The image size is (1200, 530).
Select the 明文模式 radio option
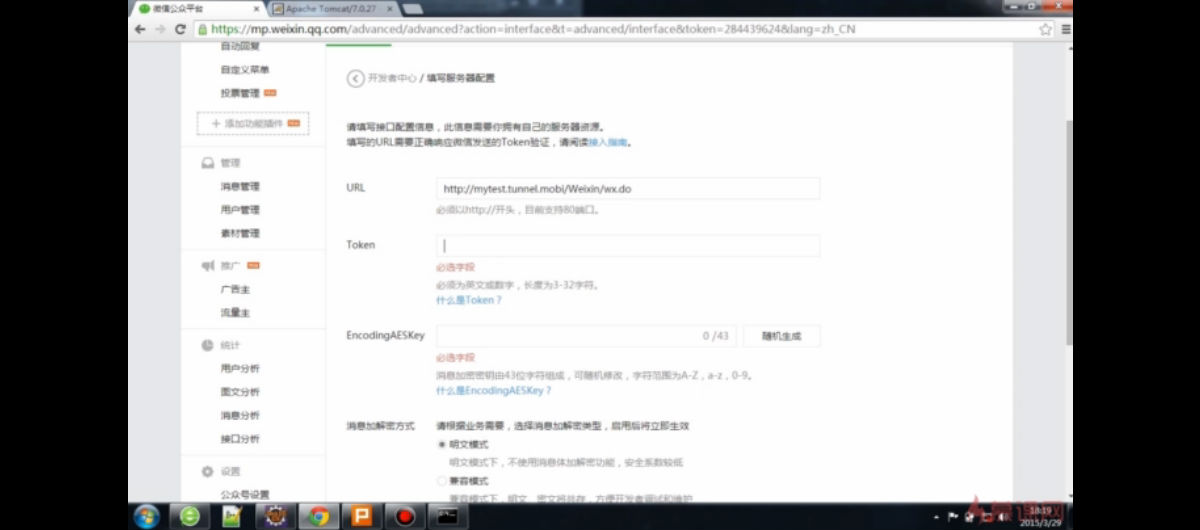[442, 444]
